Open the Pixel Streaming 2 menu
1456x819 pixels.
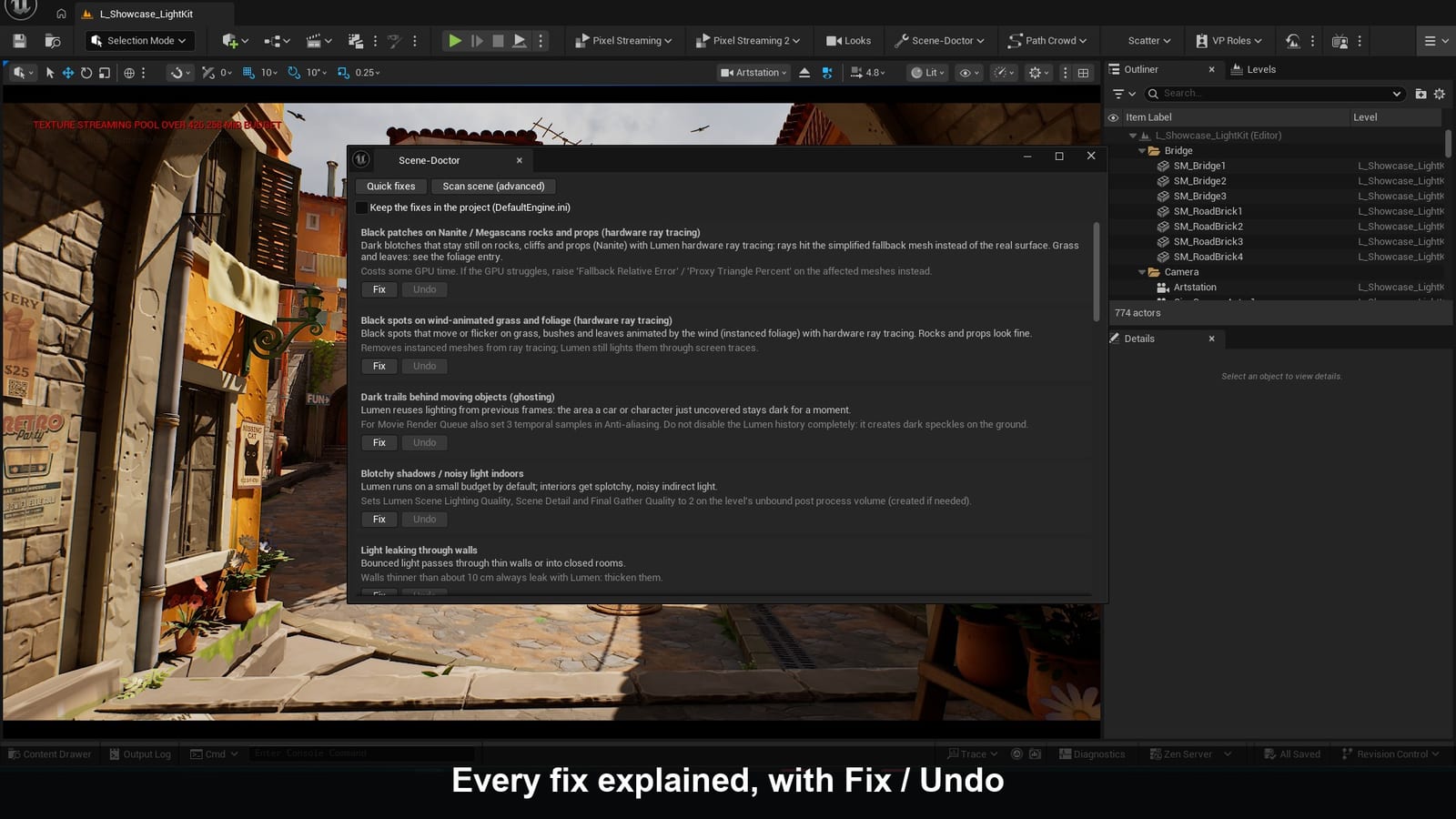[747, 41]
